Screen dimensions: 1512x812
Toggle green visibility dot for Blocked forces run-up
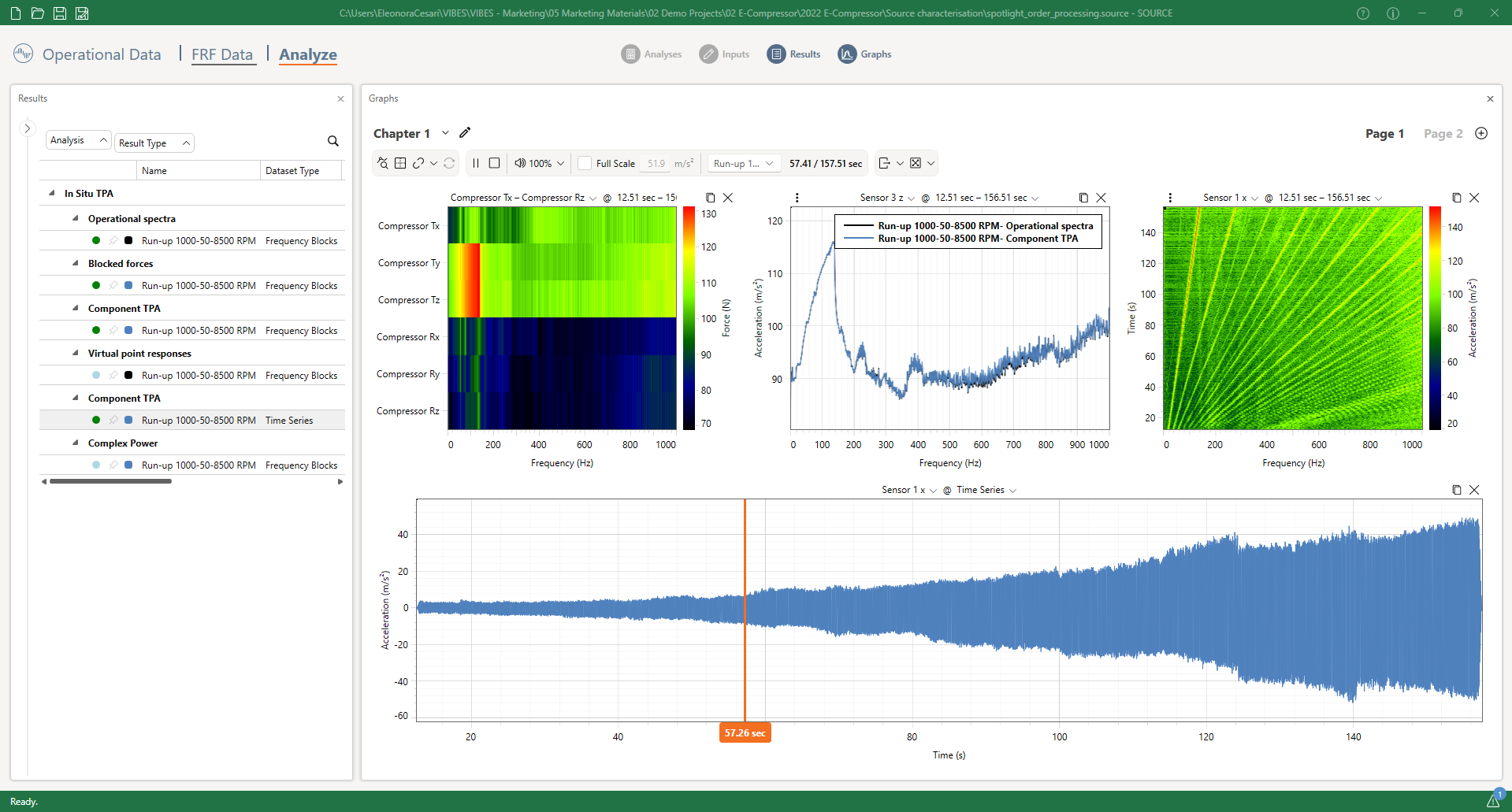(x=96, y=286)
